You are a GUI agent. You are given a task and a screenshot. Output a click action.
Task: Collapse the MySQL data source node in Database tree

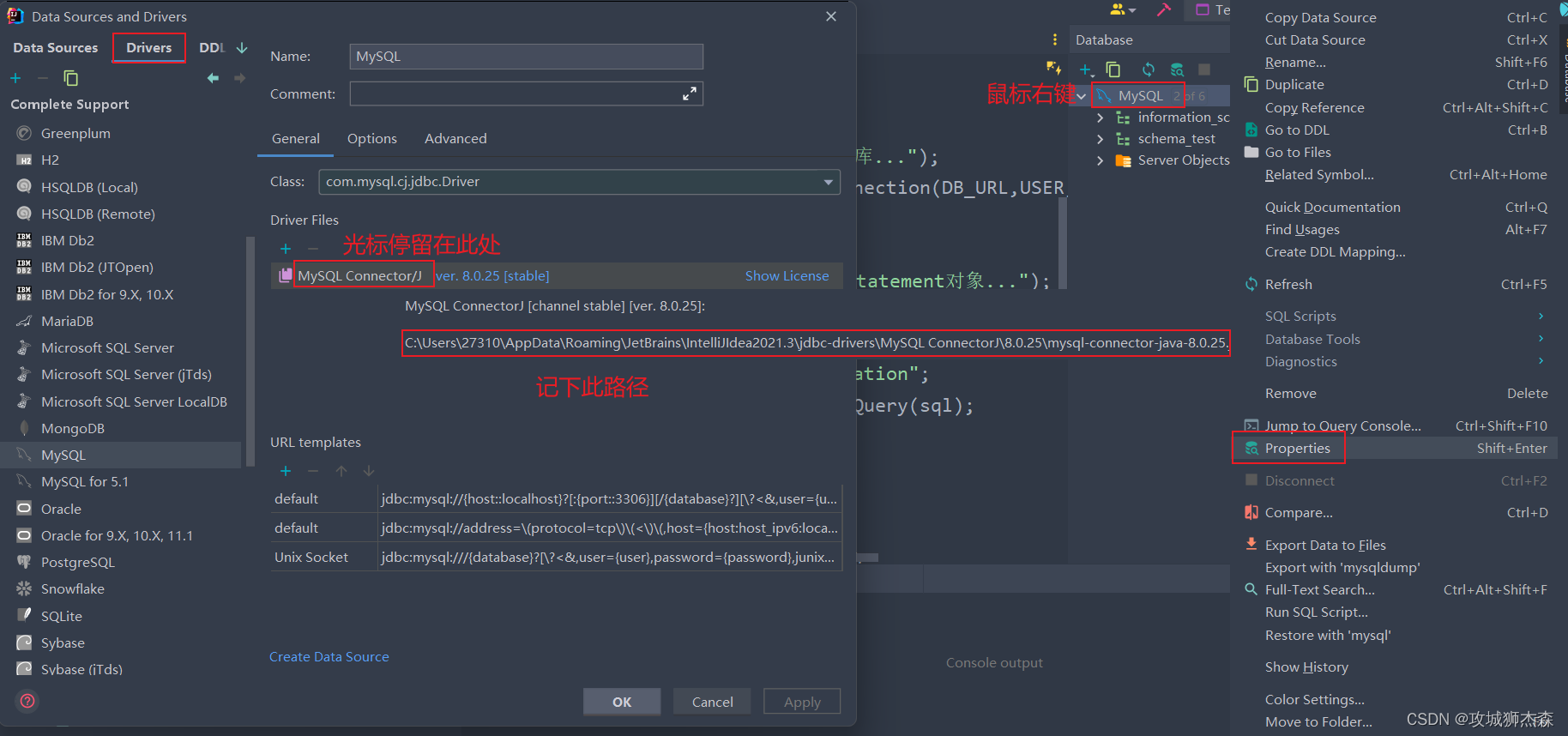tap(1082, 96)
